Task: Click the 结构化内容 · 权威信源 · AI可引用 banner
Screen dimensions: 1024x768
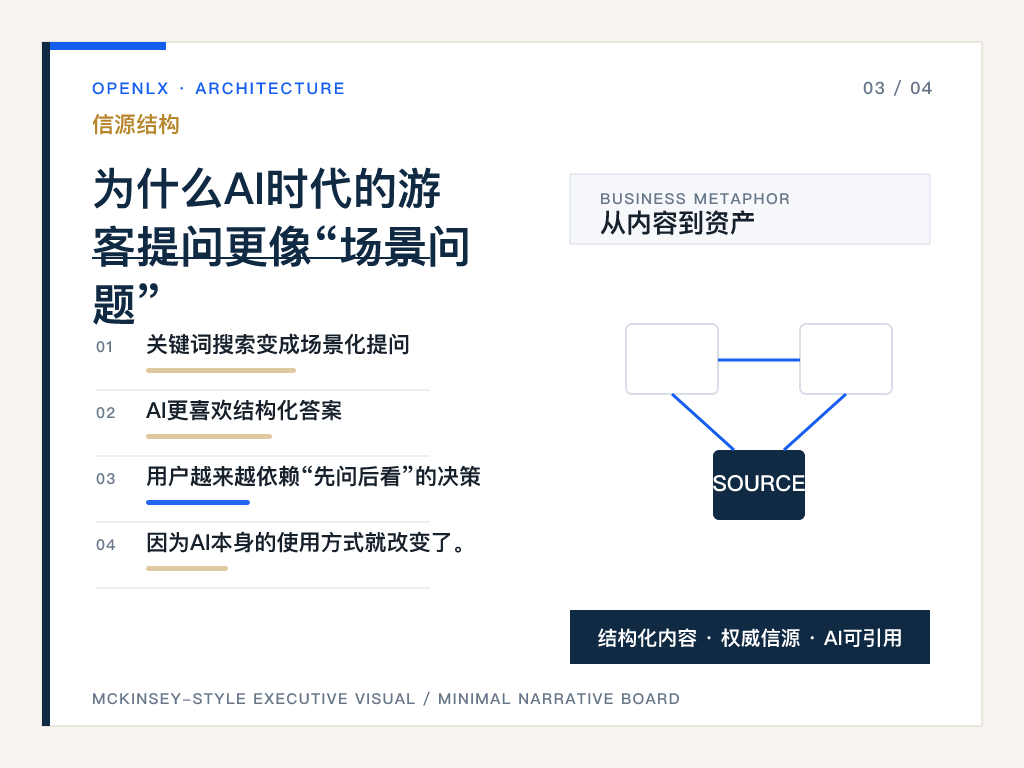Action: [750, 637]
